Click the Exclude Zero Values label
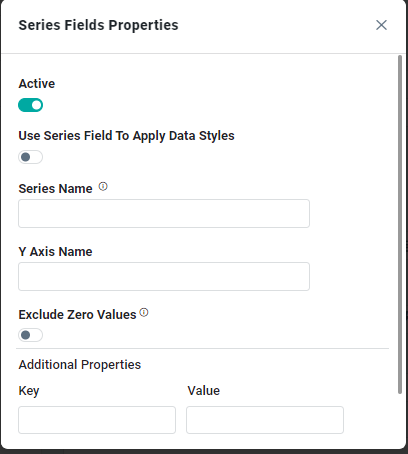Screen dimensions: 408x454 [77, 315]
